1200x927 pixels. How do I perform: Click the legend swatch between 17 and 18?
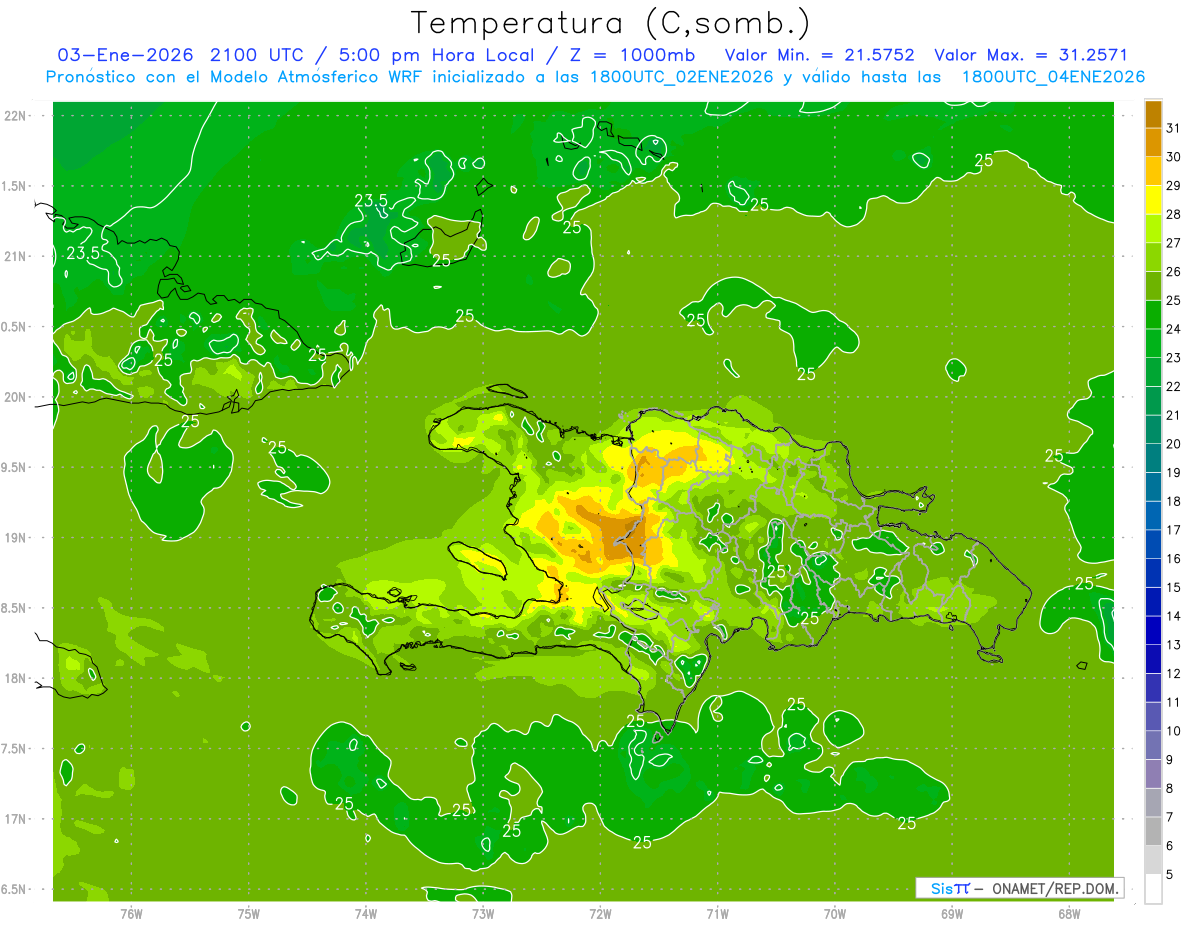tap(1153, 515)
